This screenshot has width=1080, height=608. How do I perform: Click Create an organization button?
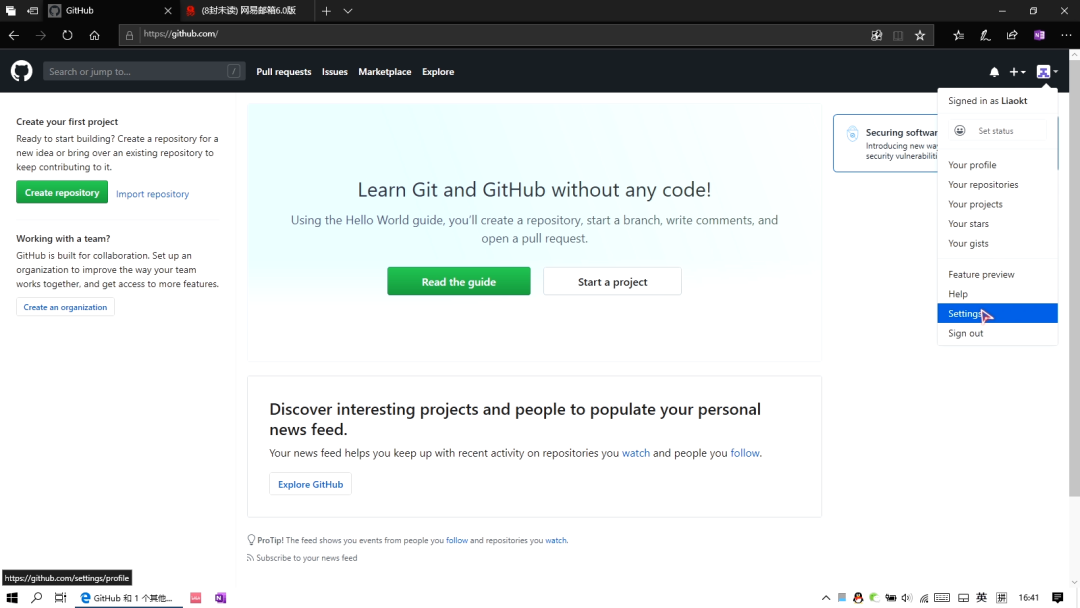(x=65, y=307)
